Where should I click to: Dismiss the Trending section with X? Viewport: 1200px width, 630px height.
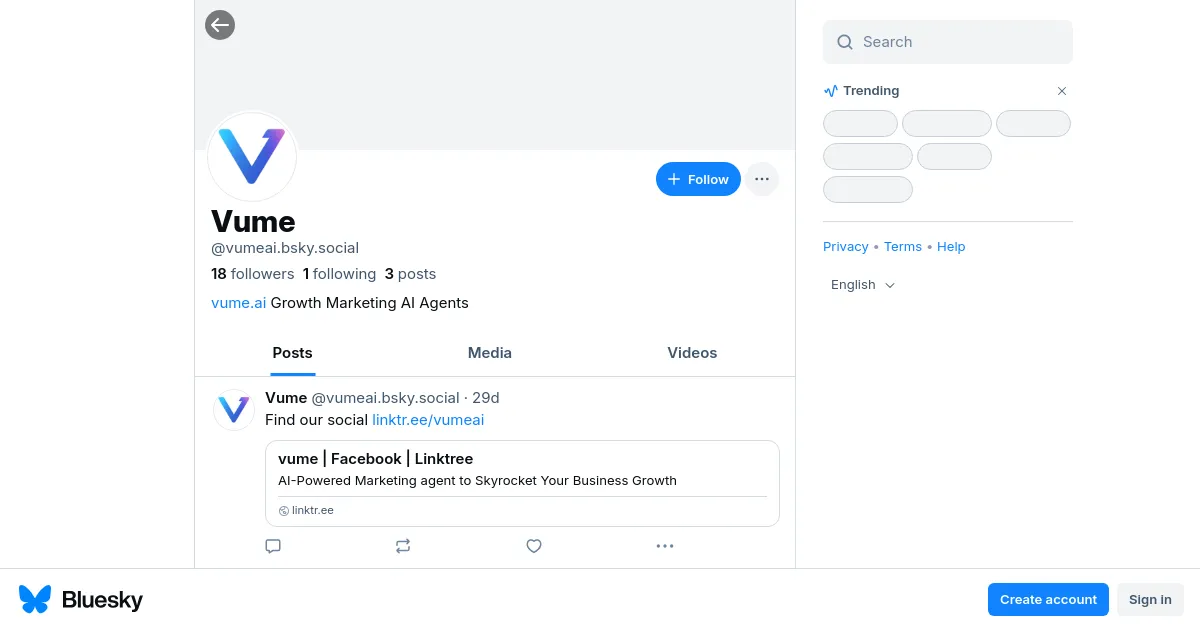(1062, 91)
